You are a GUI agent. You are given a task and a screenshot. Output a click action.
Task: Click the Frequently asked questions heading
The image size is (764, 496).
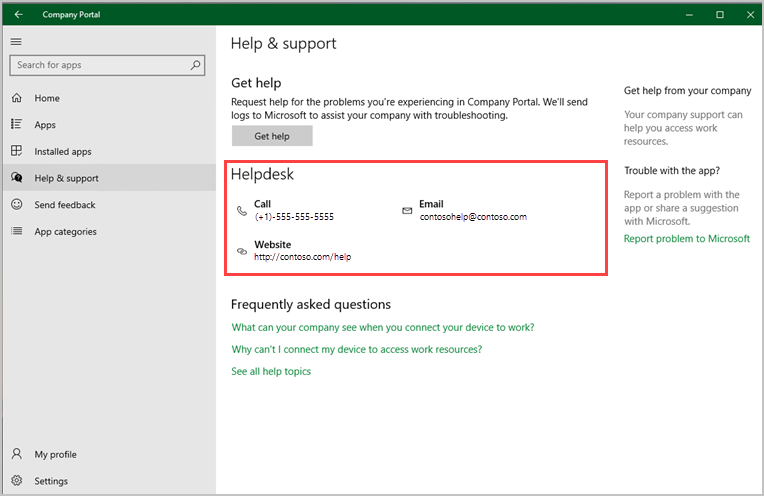pos(311,305)
